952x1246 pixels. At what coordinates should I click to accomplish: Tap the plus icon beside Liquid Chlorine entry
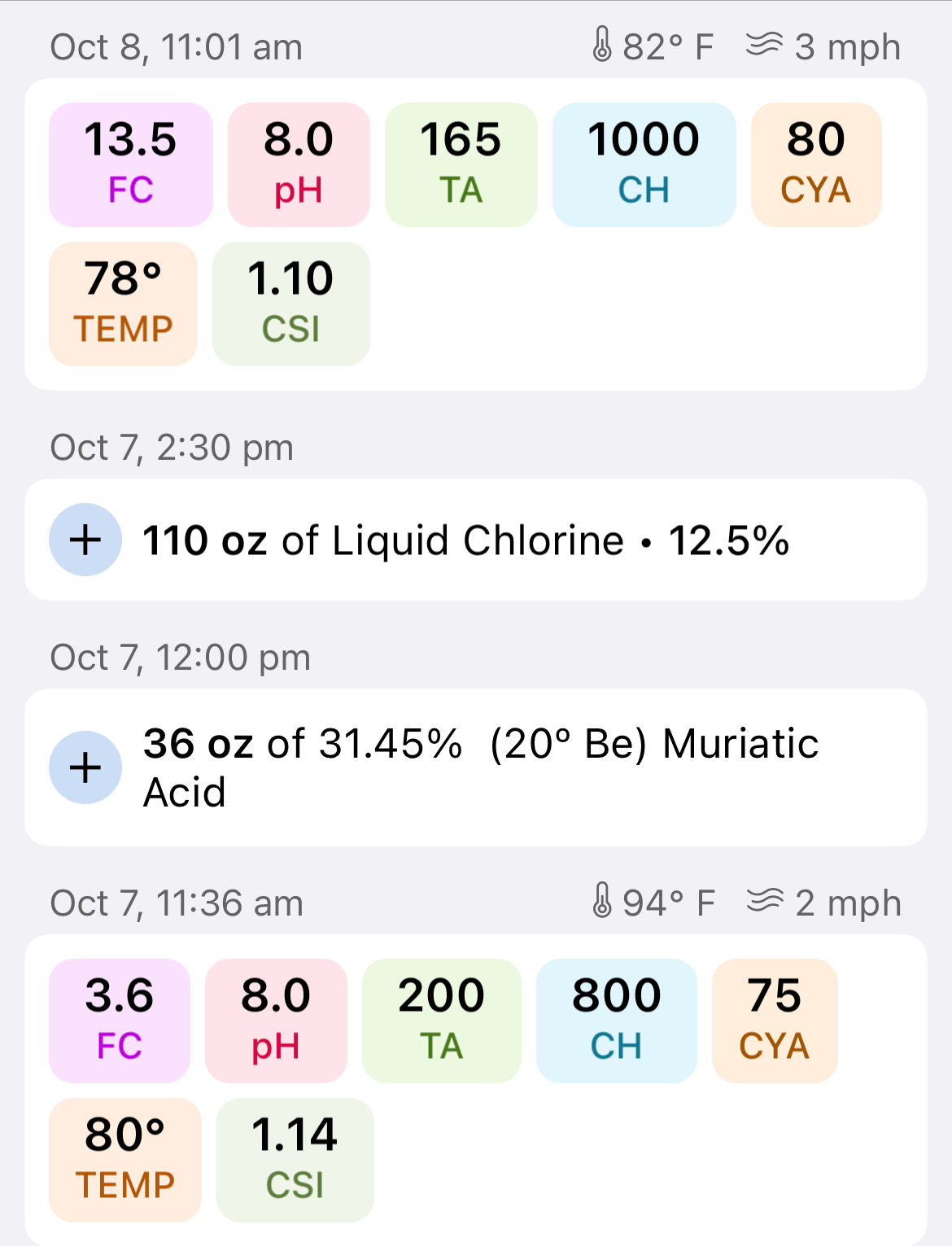pos(85,540)
